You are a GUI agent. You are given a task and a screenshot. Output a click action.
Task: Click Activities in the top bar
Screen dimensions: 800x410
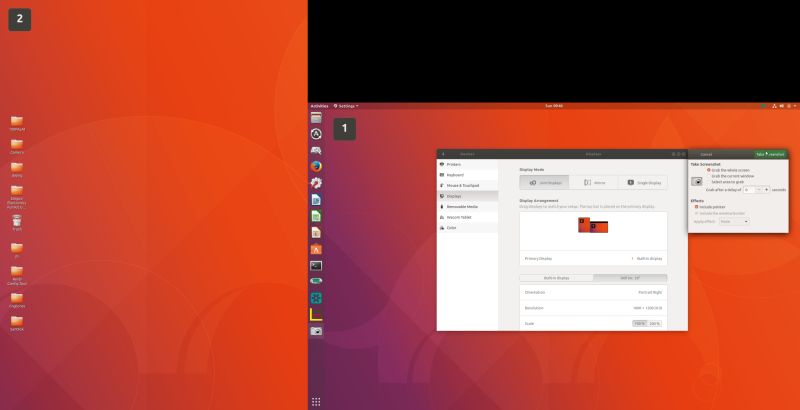point(319,106)
